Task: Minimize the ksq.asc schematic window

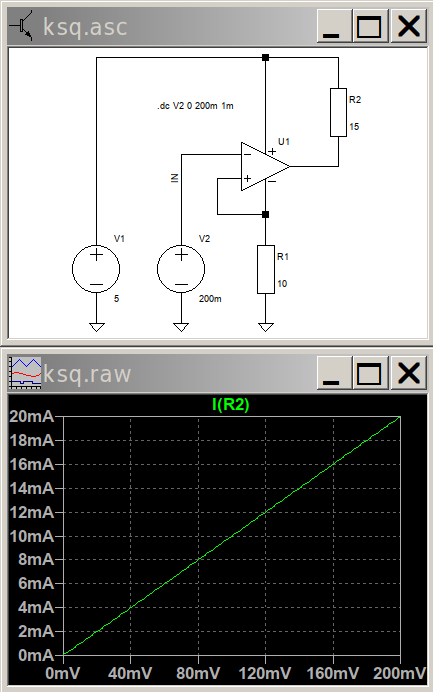Action: point(334,26)
